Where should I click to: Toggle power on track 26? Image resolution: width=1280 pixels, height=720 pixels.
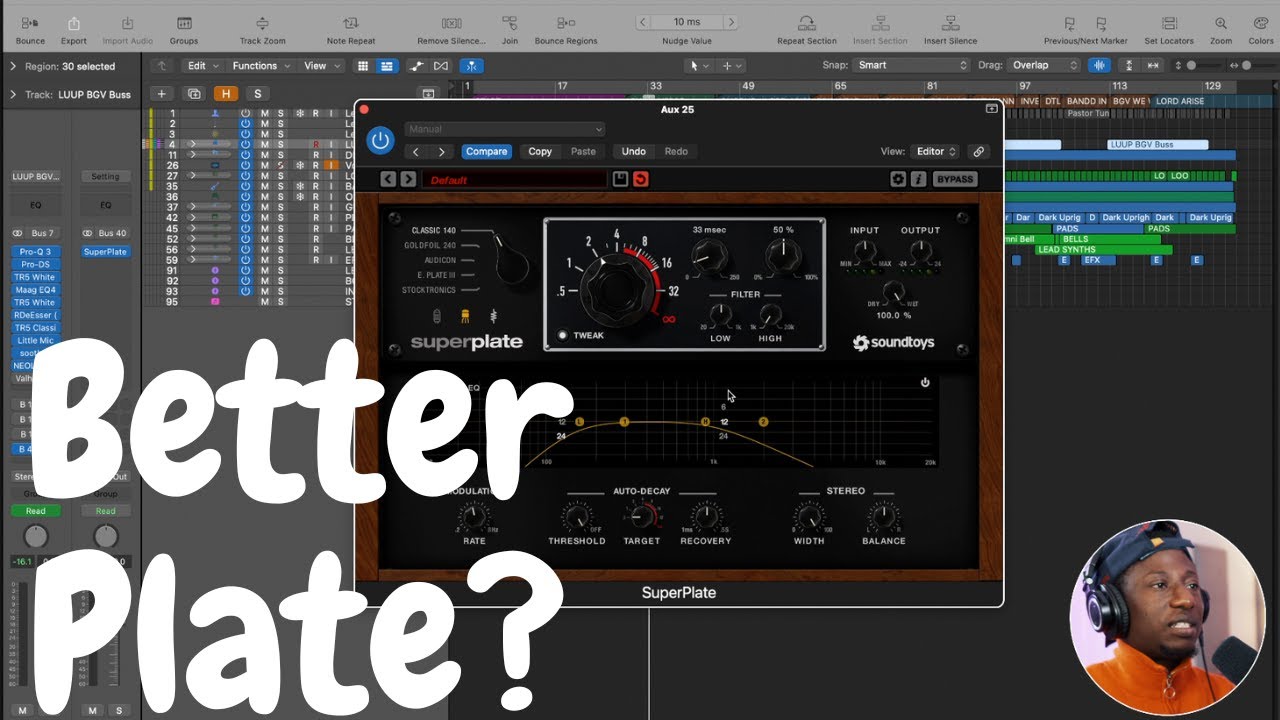245,165
